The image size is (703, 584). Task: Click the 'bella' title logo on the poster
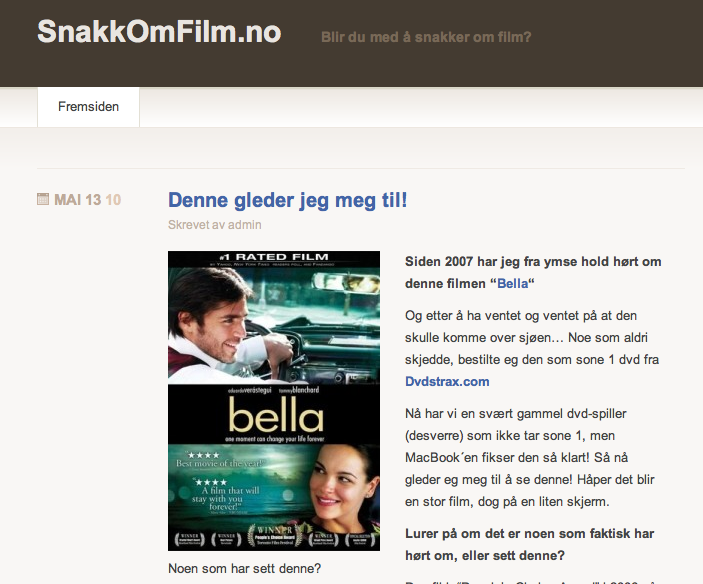coord(275,415)
